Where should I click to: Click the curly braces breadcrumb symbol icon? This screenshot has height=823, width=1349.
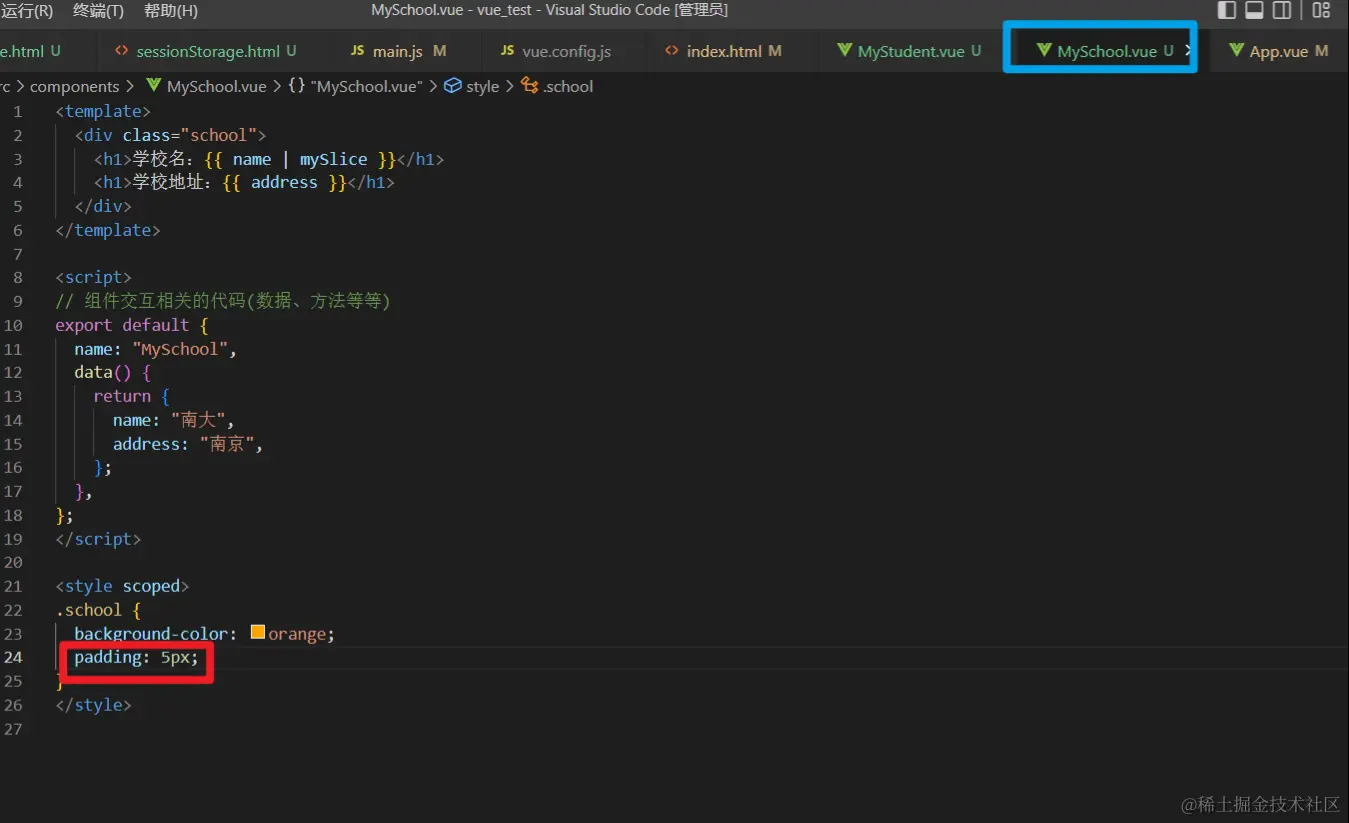296,86
